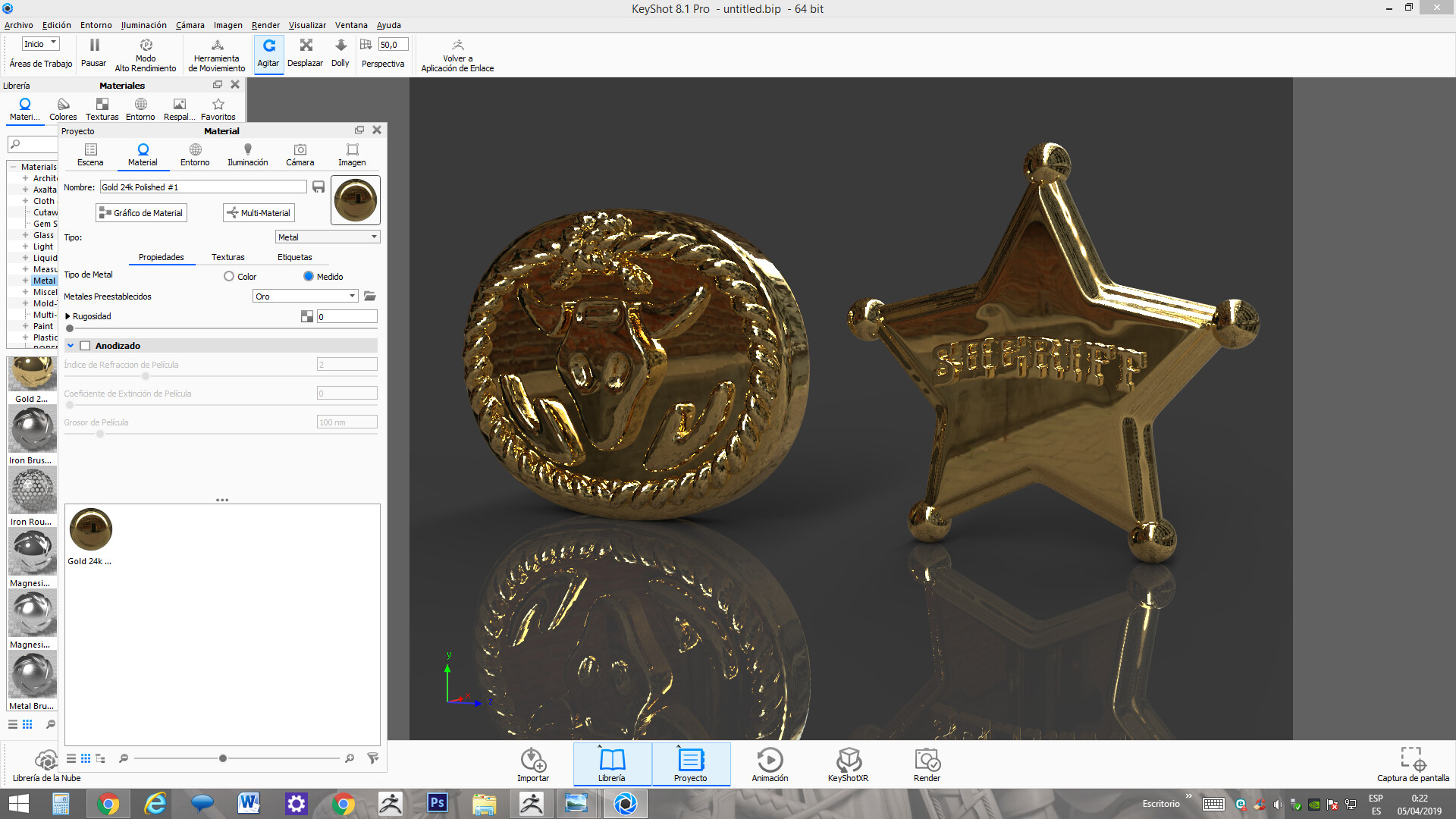
Task: Click the Nombre material name field
Action: click(x=203, y=187)
